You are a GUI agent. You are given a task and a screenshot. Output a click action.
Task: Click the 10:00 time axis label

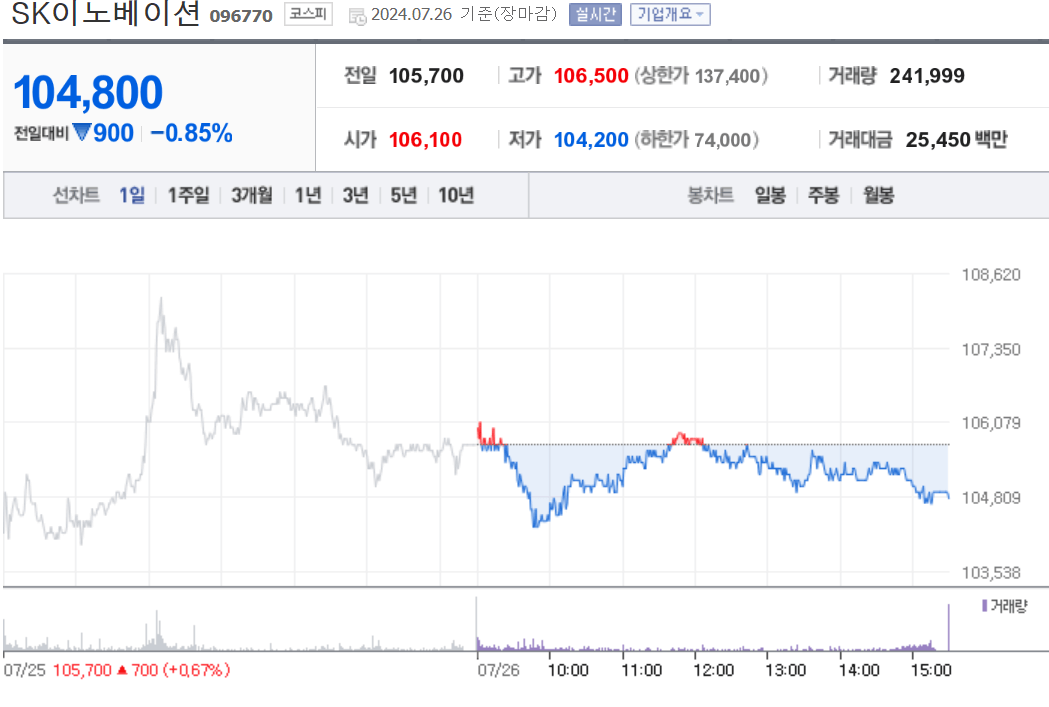click(568, 670)
